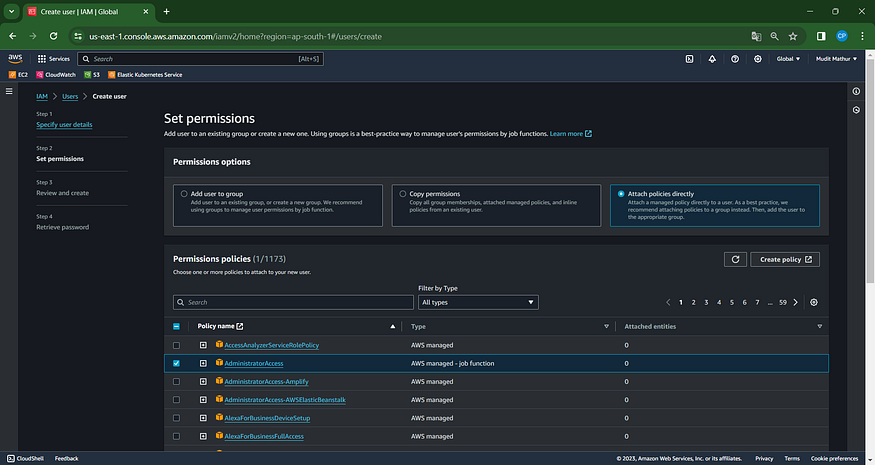Toggle the side navigation hamburger menu
The height and width of the screenshot is (465, 875).
9,91
